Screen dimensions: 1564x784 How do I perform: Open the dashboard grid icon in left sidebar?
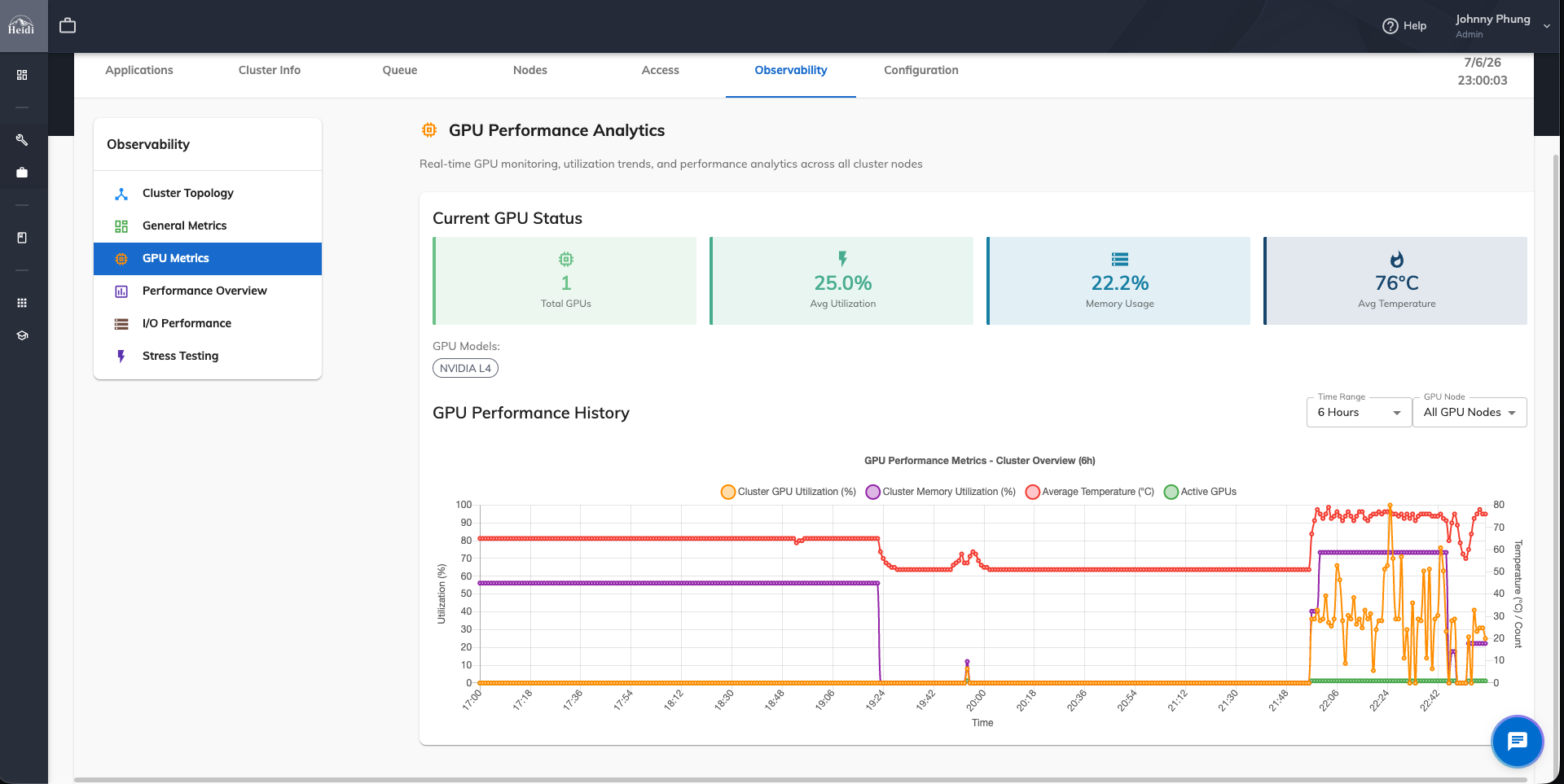(22, 75)
